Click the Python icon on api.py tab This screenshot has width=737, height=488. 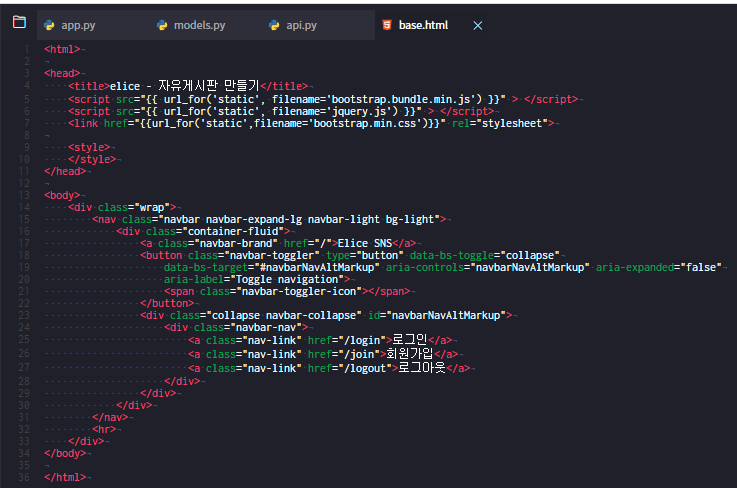pos(274,25)
